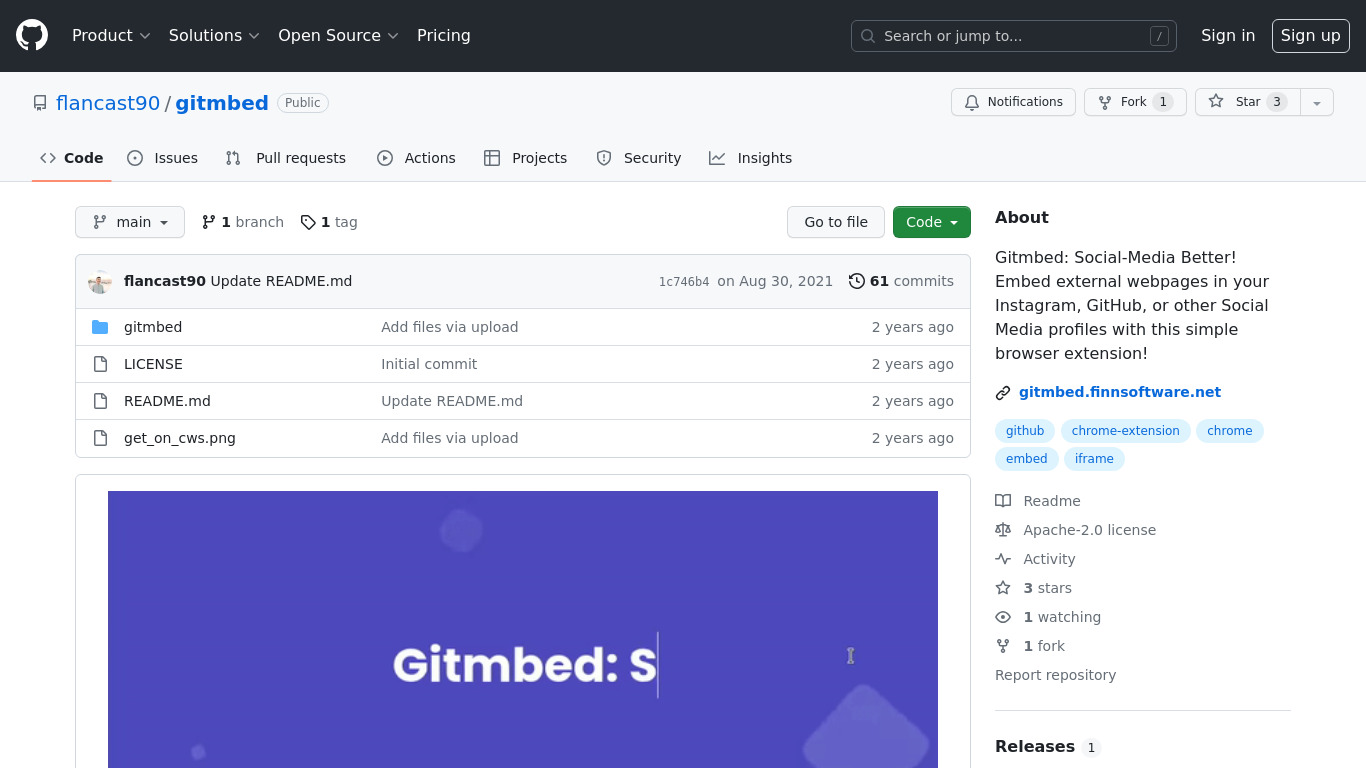Open the Initial commit message link
1366x768 pixels.
[x=429, y=364]
